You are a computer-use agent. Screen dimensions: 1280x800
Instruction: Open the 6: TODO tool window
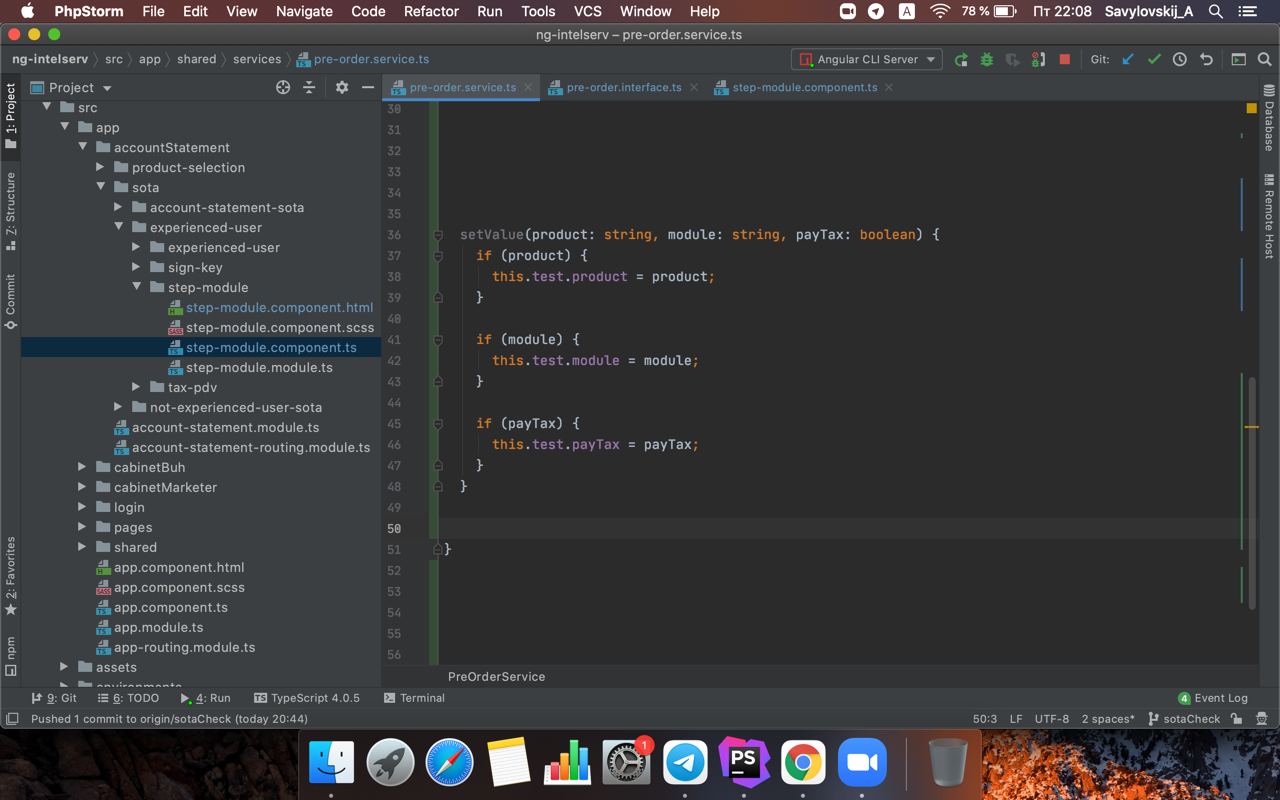(129, 698)
